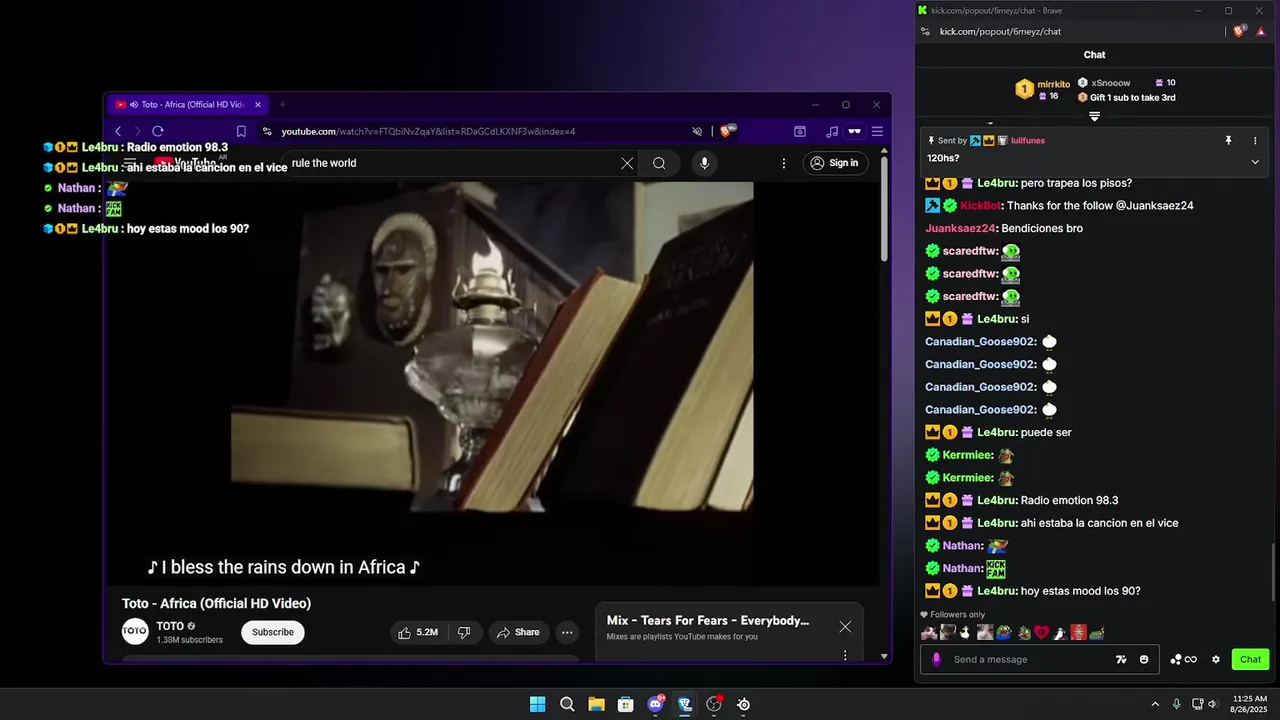Share the Toto Africa video
1280x720 pixels.
(518, 632)
